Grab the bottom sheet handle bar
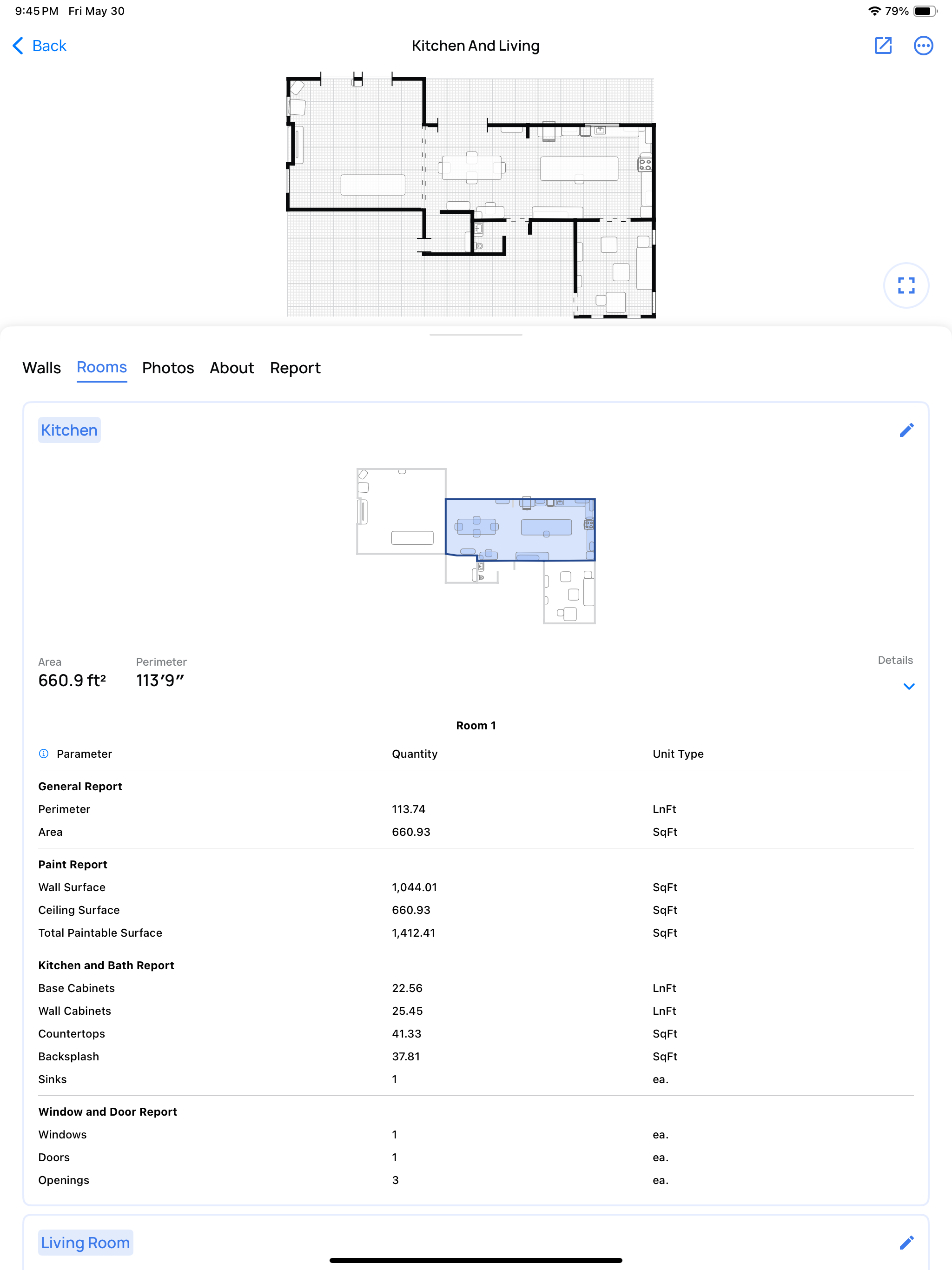The height and width of the screenshot is (1270, 952). 476,334
